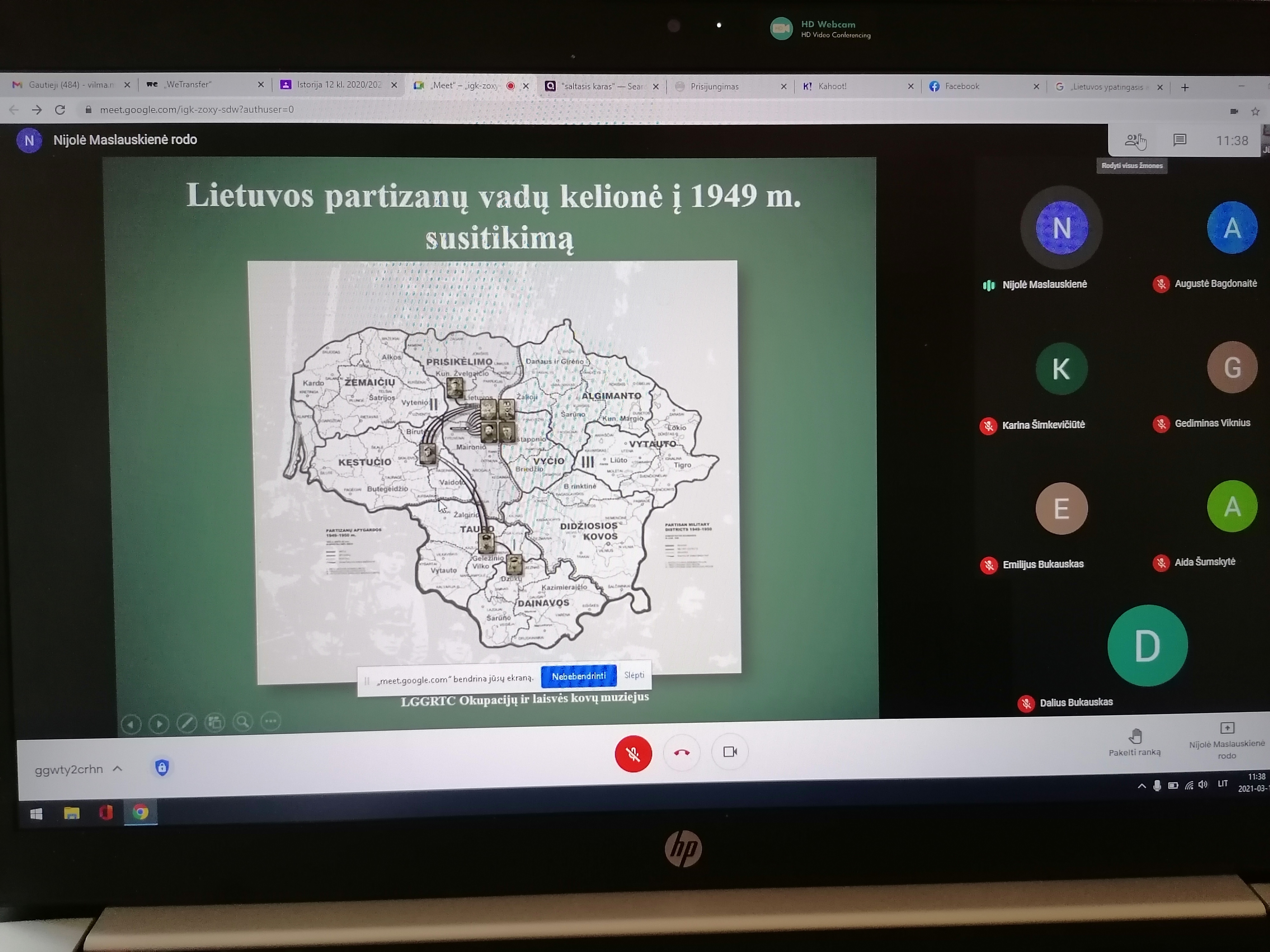1270x952 pixels.
Task: Open the Windows Start menu
Action: point(36,814)
